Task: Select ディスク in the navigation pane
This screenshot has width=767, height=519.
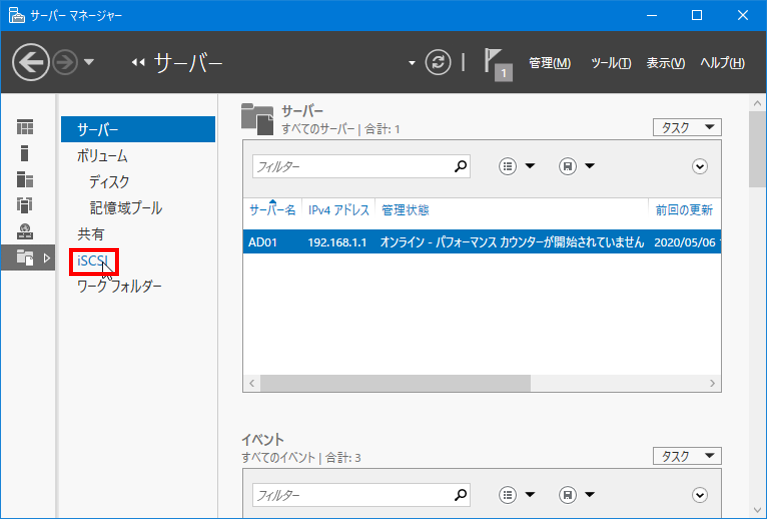Action: coord(109,182)
